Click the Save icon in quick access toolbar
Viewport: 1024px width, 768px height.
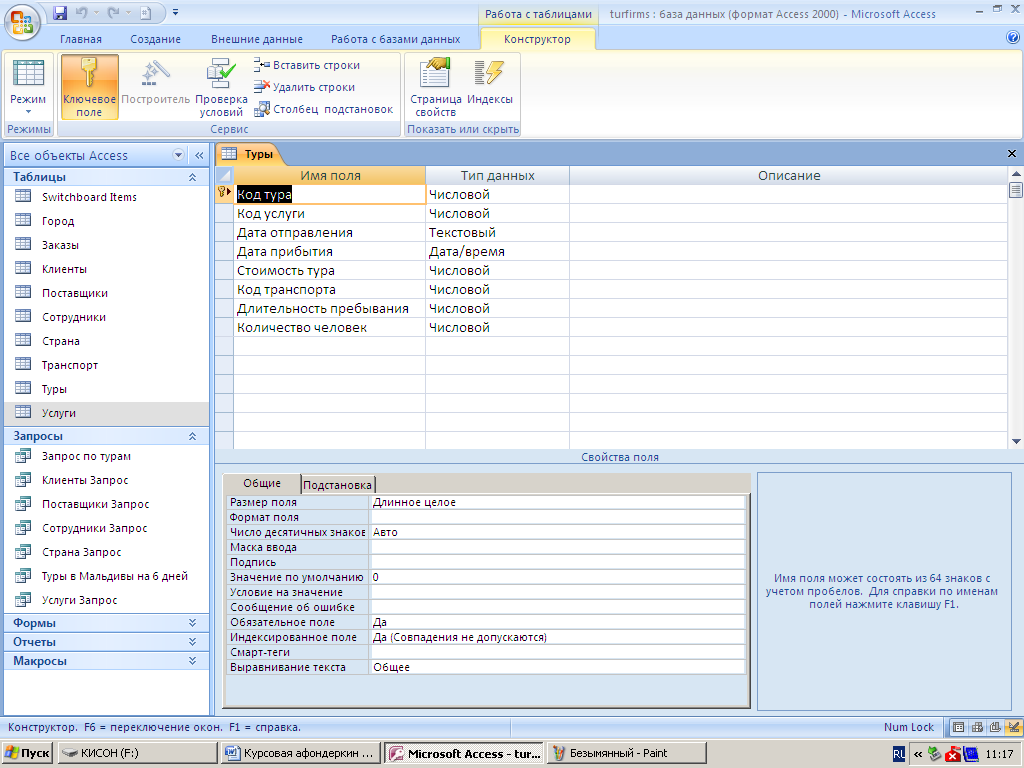point(60,13)
